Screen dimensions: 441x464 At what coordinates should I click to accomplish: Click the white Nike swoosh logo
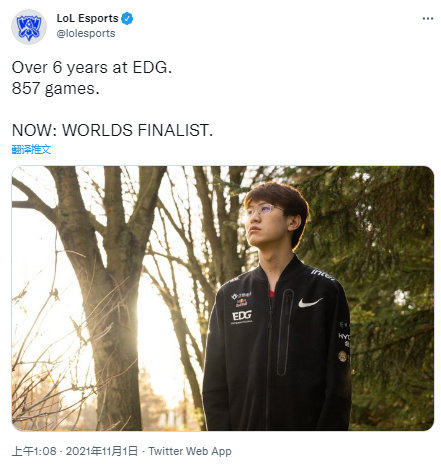coord(310,302)
